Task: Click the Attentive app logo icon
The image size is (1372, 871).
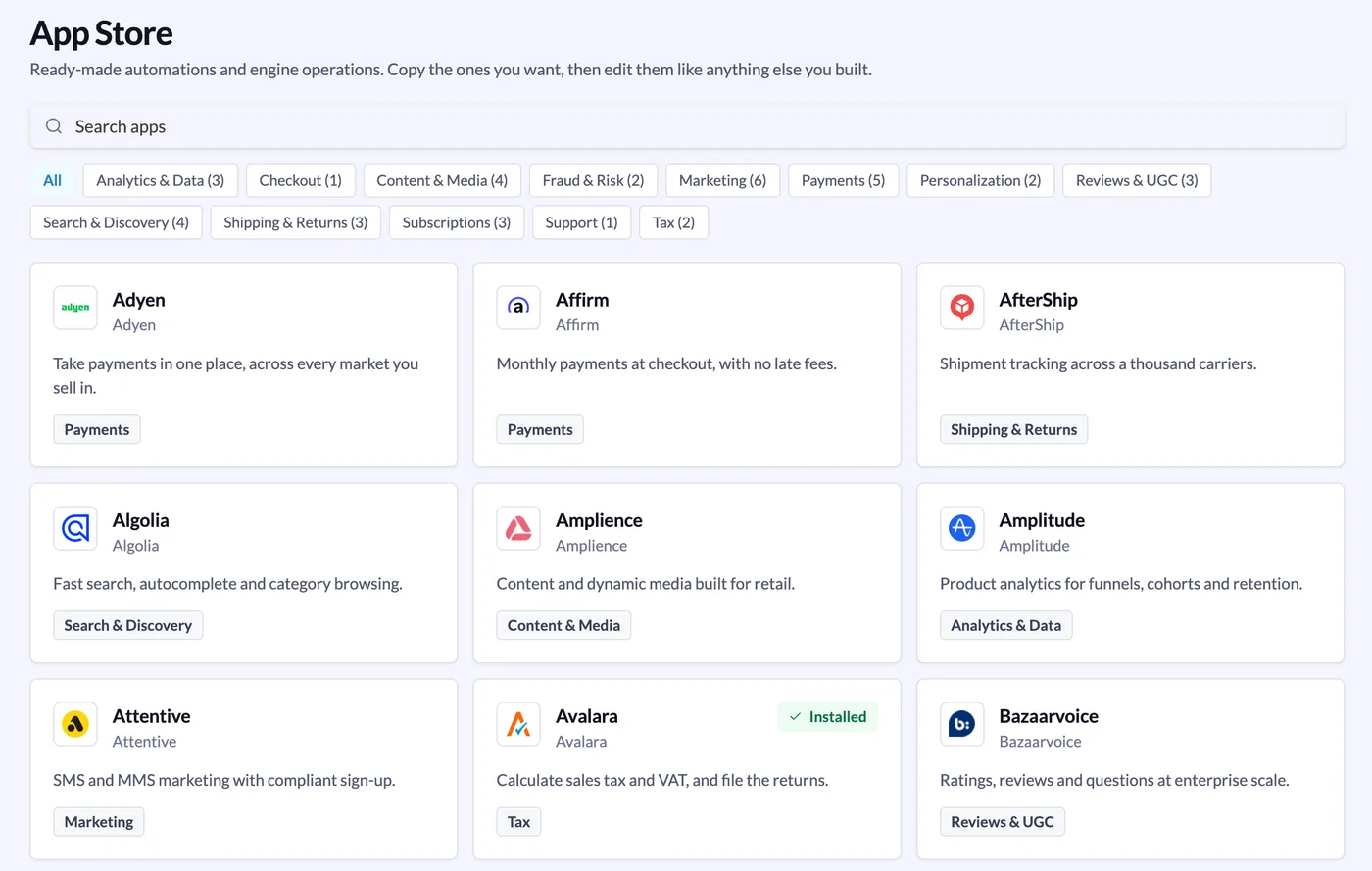Action: pos(75,724)
